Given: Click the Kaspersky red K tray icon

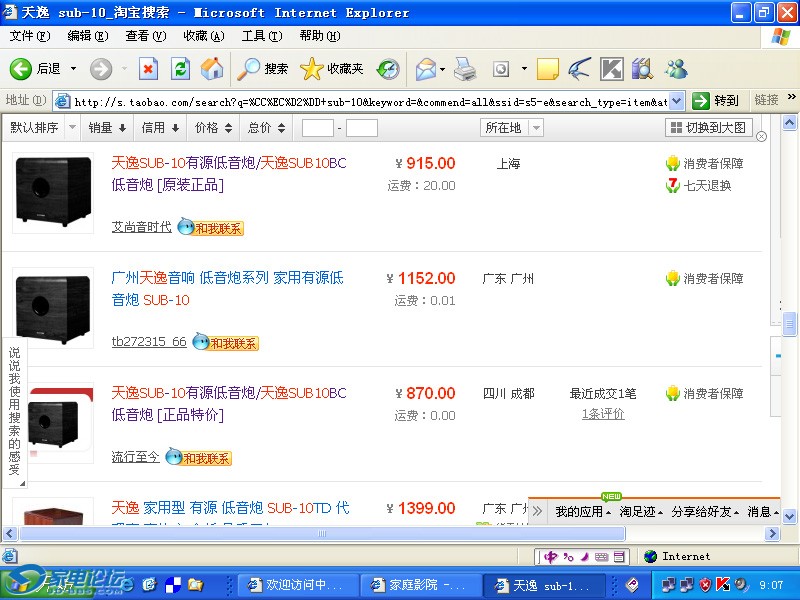Looking at the screenshot, I should (x=723, y=584).
